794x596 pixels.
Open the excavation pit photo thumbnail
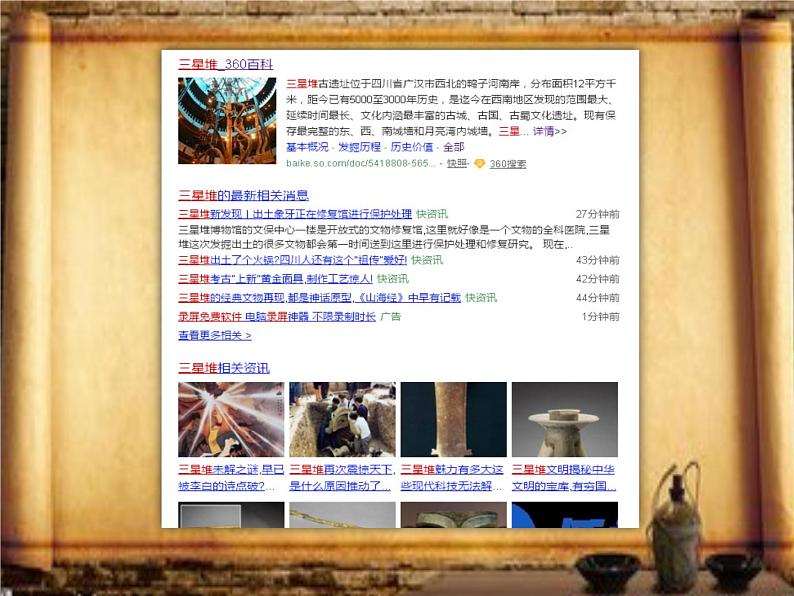[x=342, y=420]
